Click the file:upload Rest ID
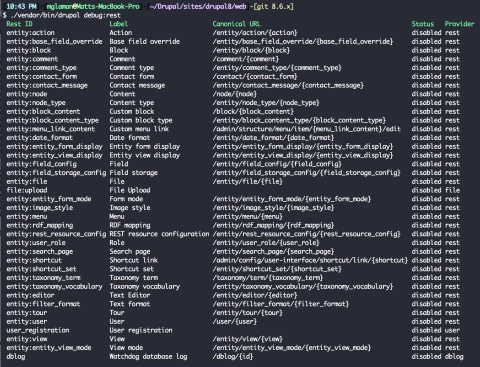The width and height of the screenshot is (480, 367). 27,190
